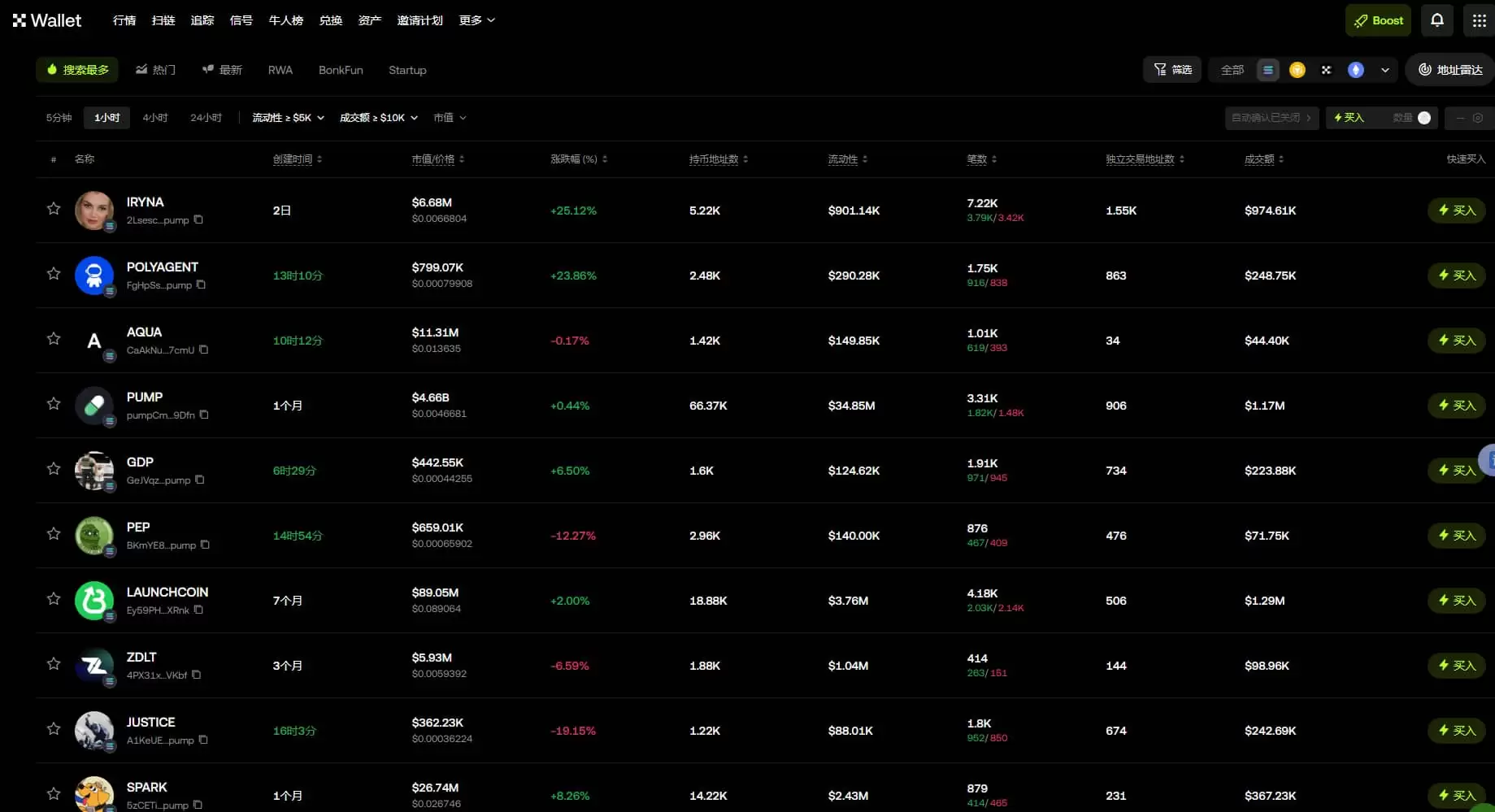Favorite the POLYAGENT token with star

54,274
